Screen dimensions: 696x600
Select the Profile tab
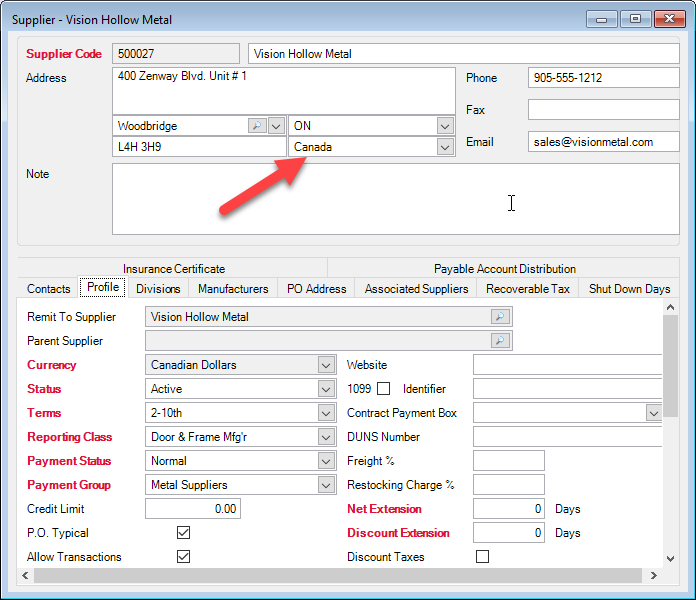(103, 287)
